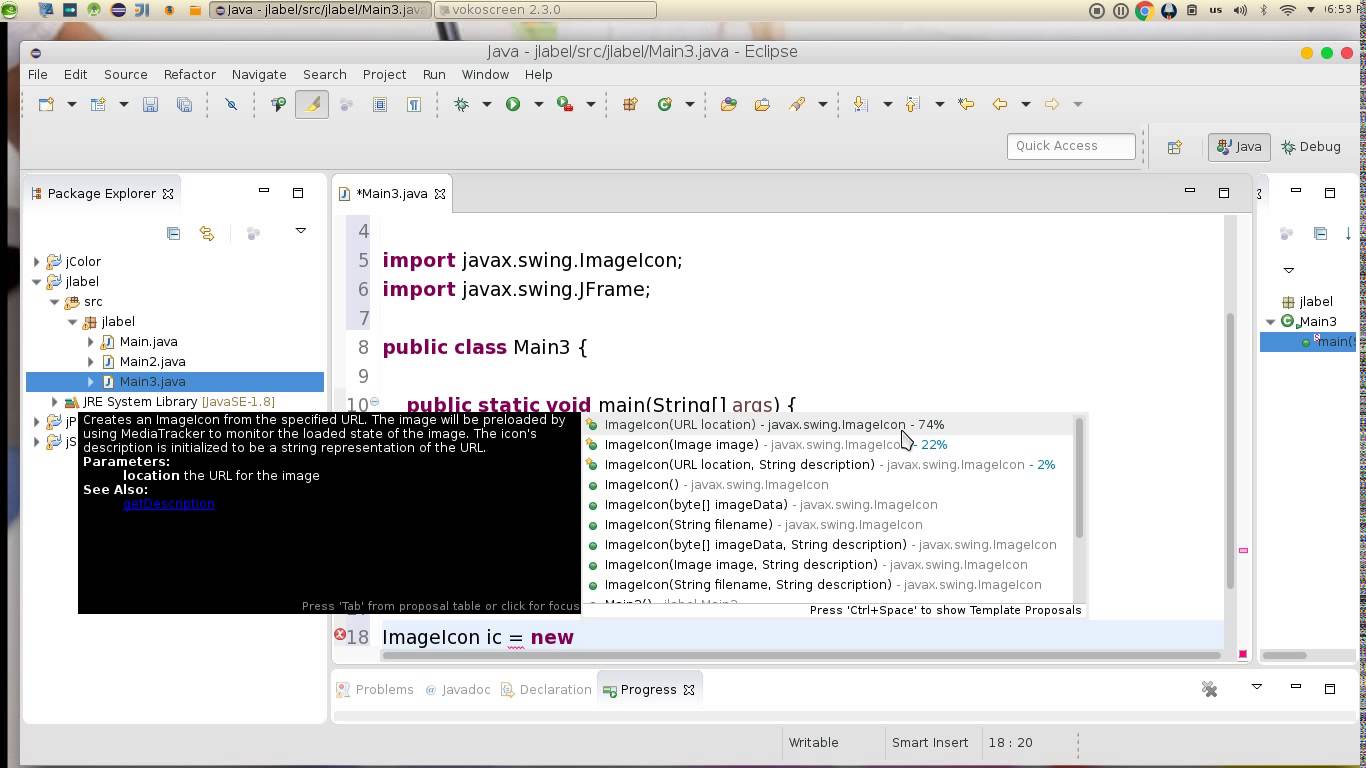Click the Last Edit Location icon
Screen dimensions: 1366x768
pyautogui.click(x=966, y=104)
